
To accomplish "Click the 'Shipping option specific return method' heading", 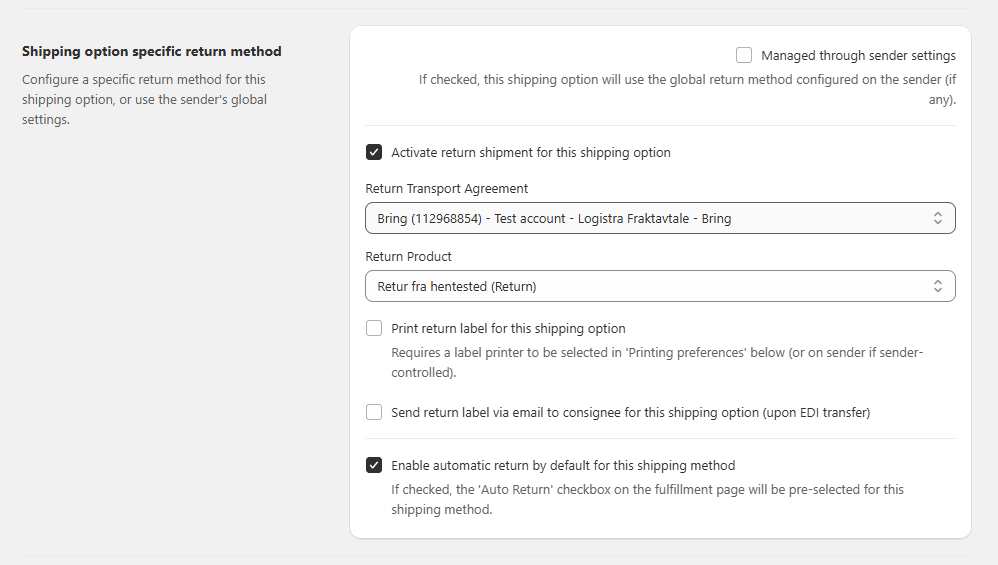I will [152, 51].
